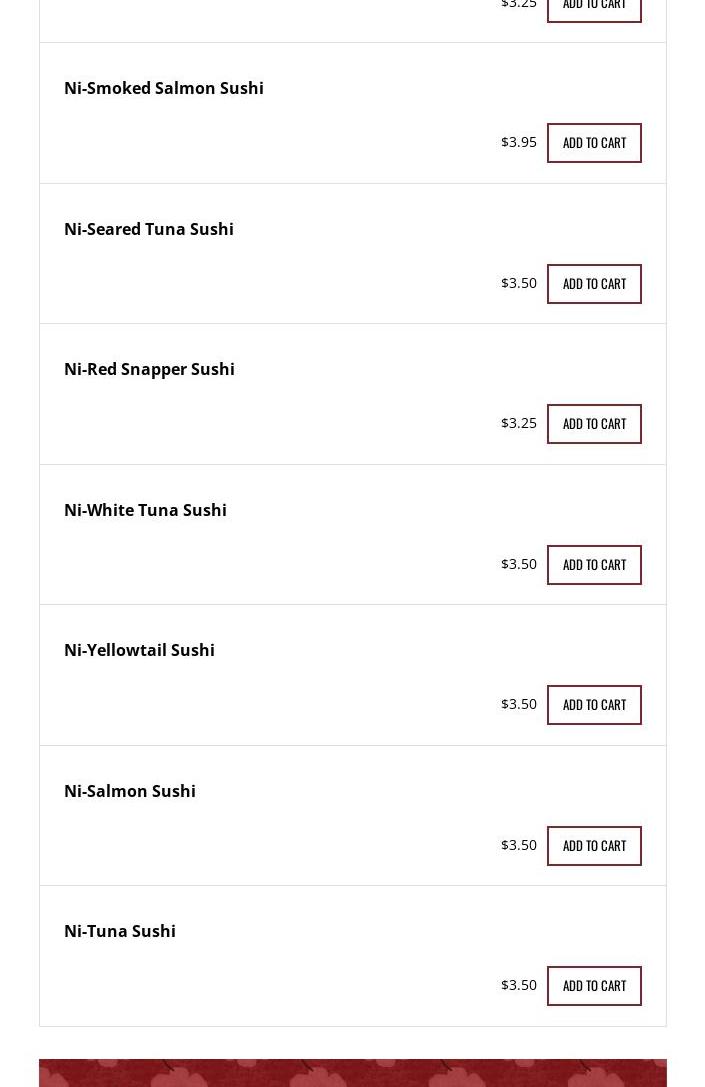
Task: Click the $3.50 price of Ni-Yellowtail Sushi
Action: click(519, 704)
